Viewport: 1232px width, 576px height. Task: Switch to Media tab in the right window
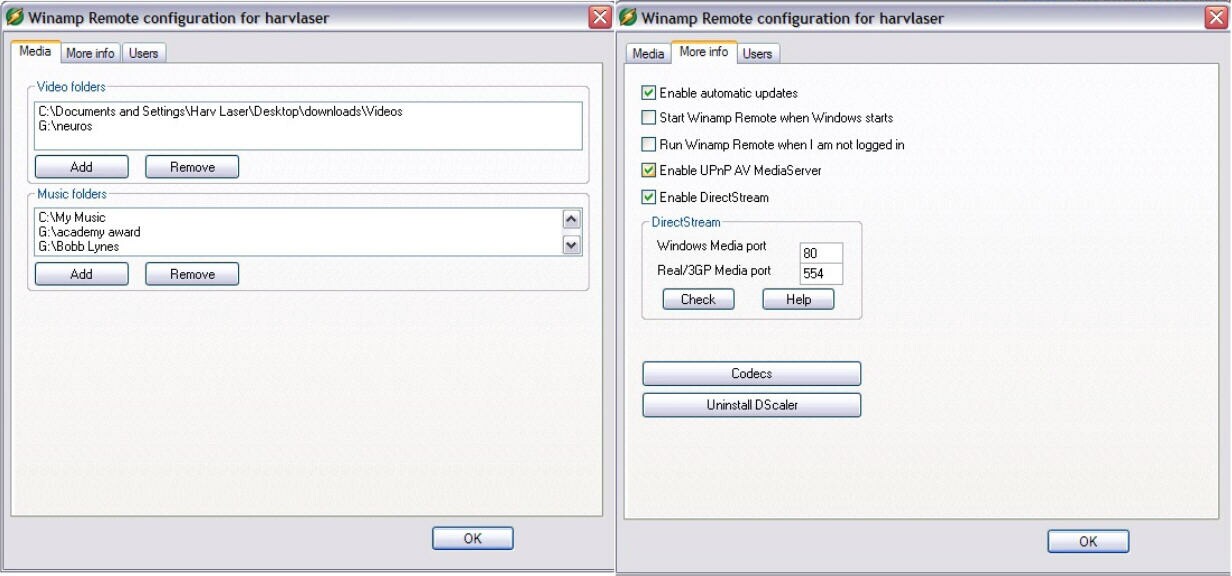point(648,54)
